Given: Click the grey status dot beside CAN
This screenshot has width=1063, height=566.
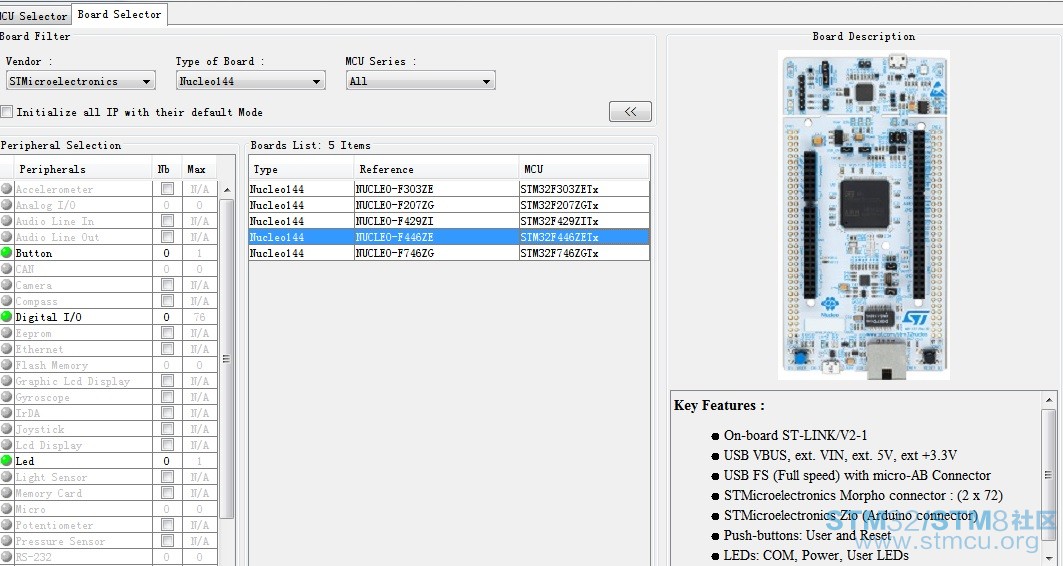Looking at the screenshot, I should [7, 268].
